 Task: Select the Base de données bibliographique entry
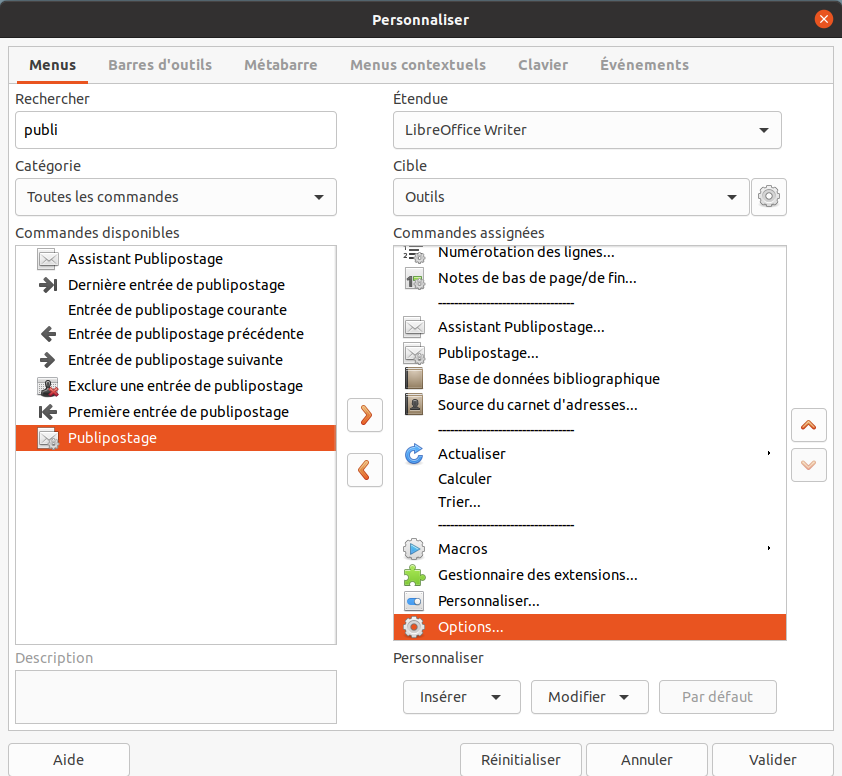[x=548, y=379]
